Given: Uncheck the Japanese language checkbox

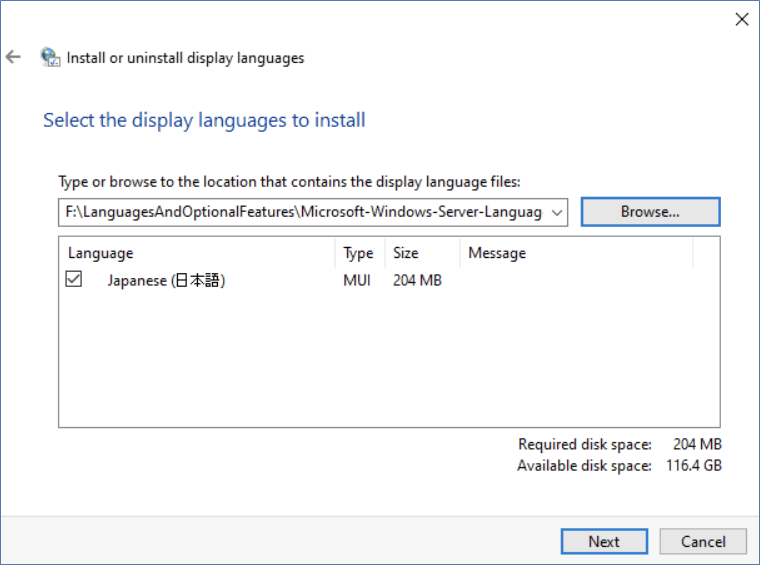Looking at the screenshot, I should click(x=74, y=279).
